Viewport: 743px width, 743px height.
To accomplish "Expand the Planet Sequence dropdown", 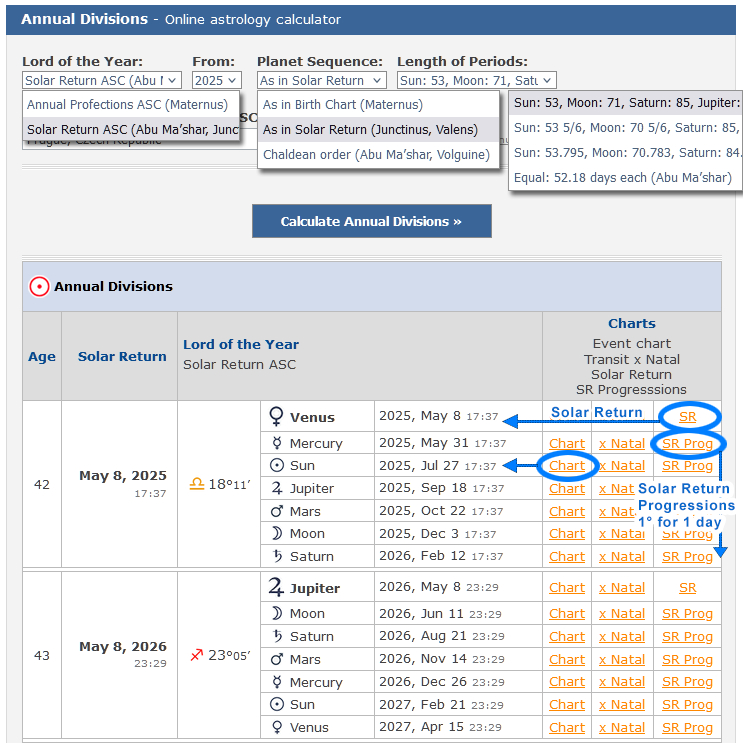I will (321, 80).
